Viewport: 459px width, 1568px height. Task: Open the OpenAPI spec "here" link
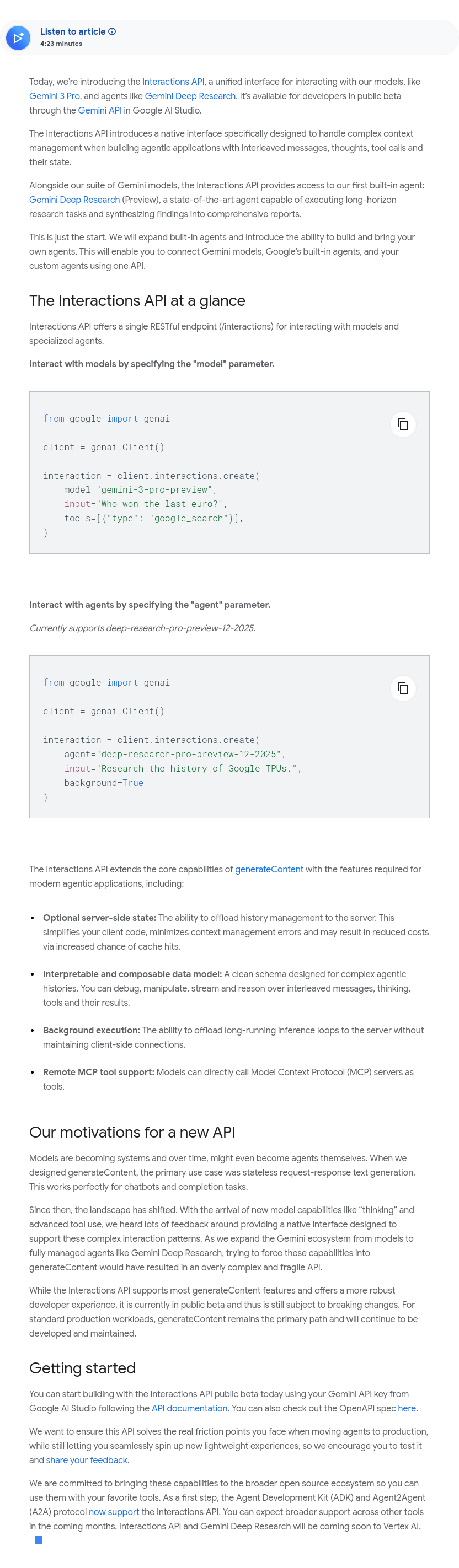(x=407, y=1408)
